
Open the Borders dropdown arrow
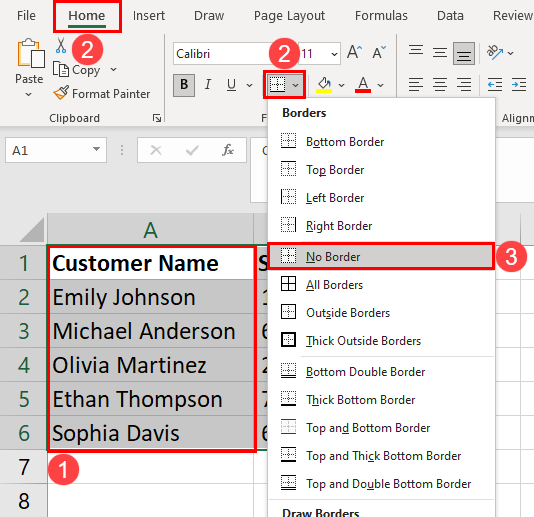[x=296, y=85]
